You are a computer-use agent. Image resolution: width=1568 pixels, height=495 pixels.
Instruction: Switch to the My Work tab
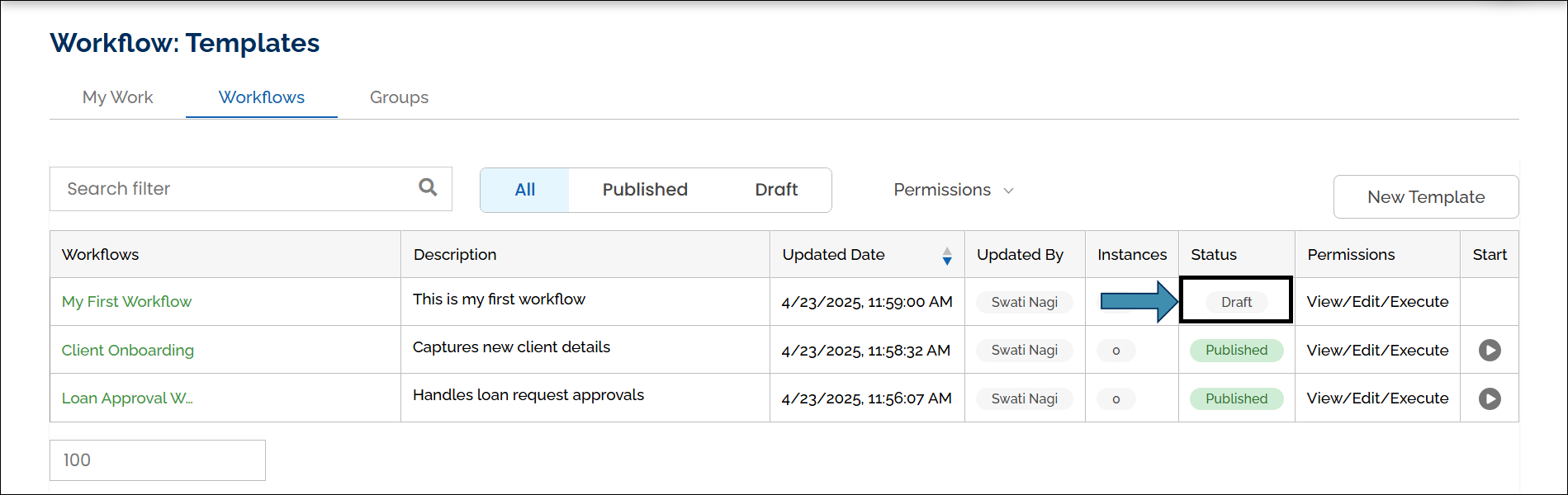(117, 97)
